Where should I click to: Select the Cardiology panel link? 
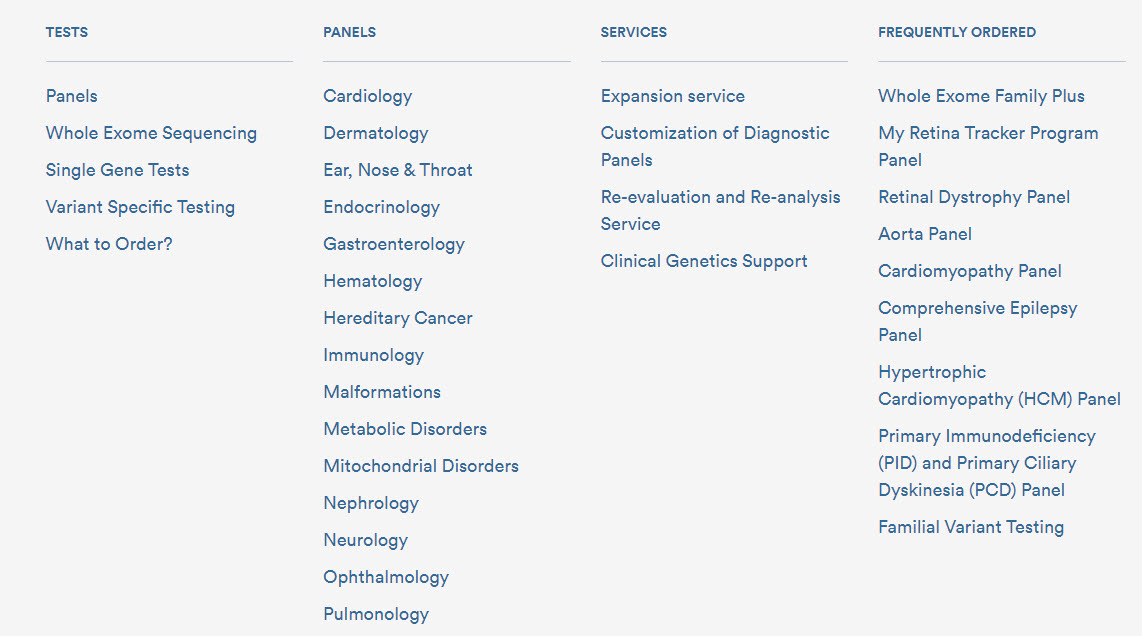click(x=367, y=96)
